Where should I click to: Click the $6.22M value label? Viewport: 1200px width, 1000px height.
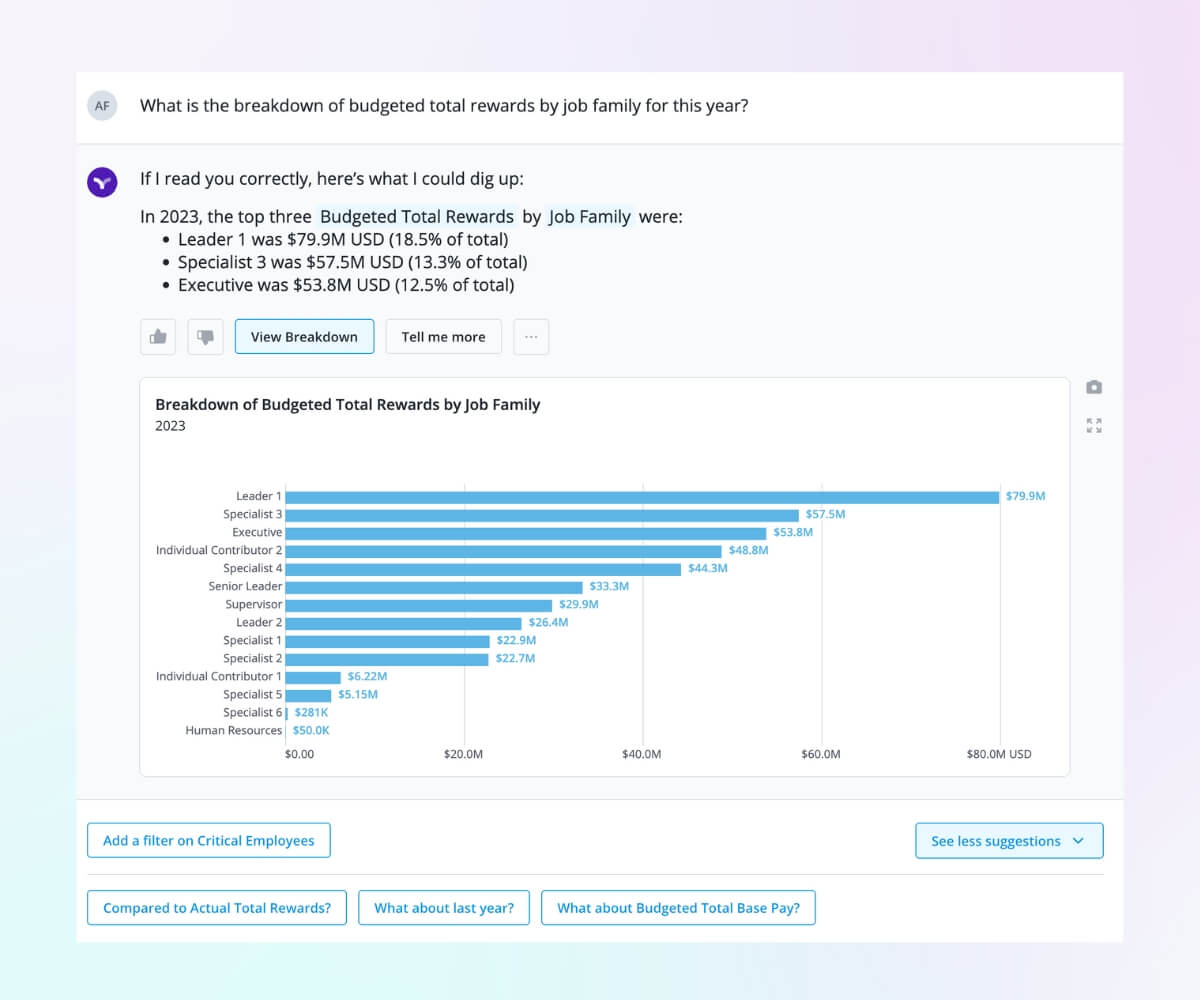pos(367,676)
